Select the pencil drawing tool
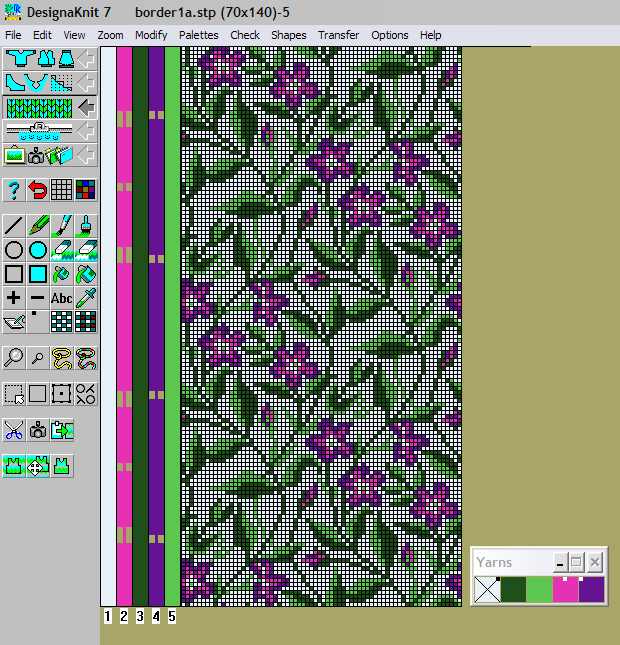 (38, 225)
